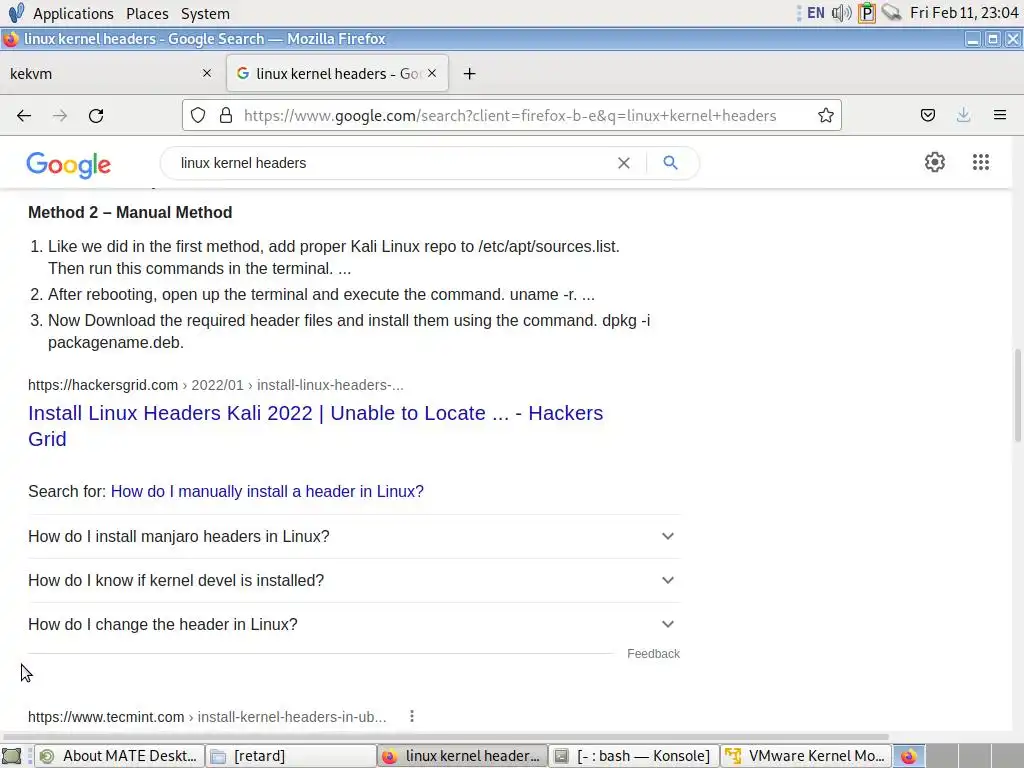
Task: Click the P tray icon
Action: [x=867, y=12]
